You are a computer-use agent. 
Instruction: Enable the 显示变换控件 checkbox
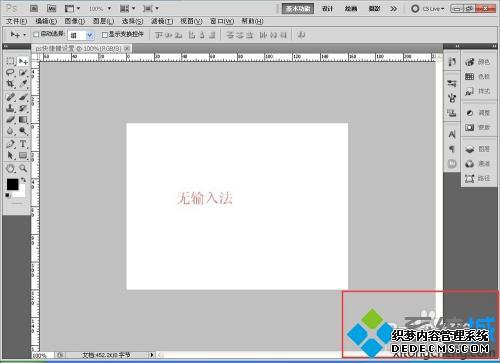click(105, 34)
